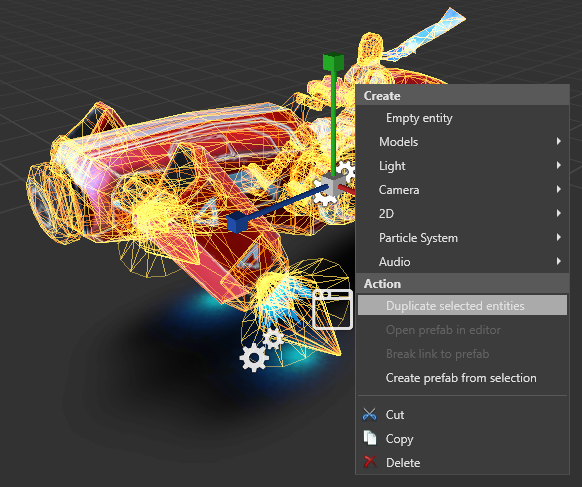Viewport: 582px width, 487px height.
Task: Click the blue Z-axis gizmo handle
Action: pos(237,222)
